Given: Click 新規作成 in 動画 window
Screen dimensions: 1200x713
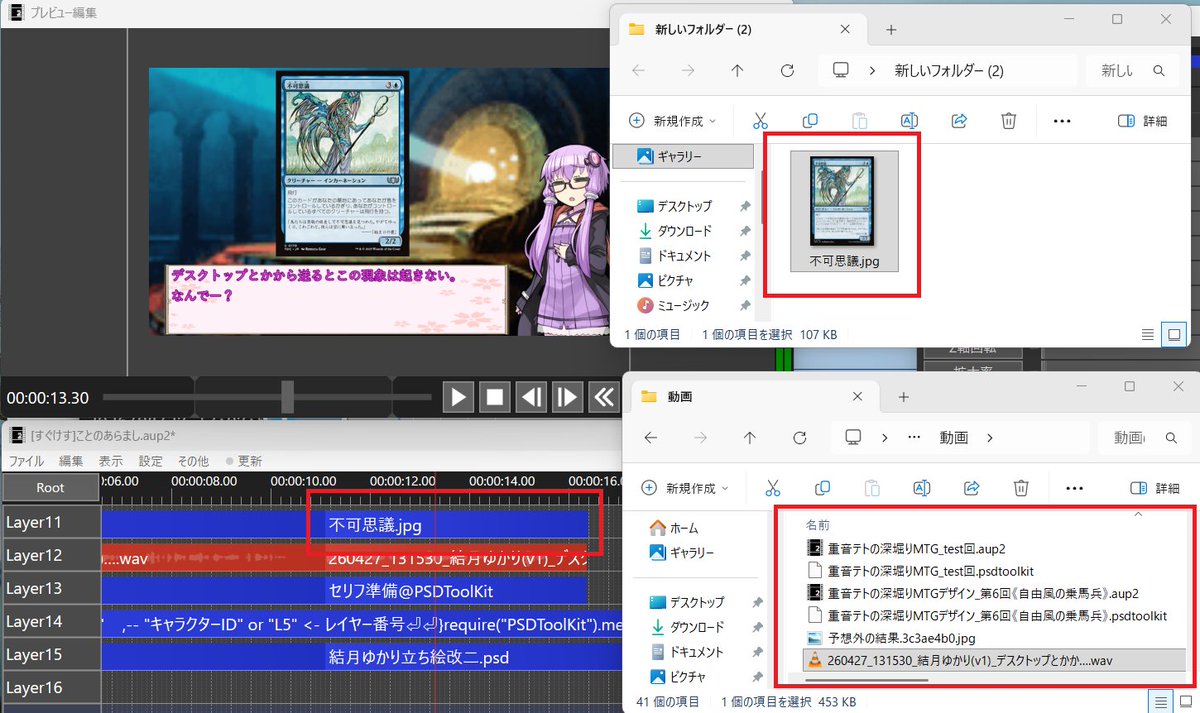Looking at the screenshot, I should (x=686, y=488).
